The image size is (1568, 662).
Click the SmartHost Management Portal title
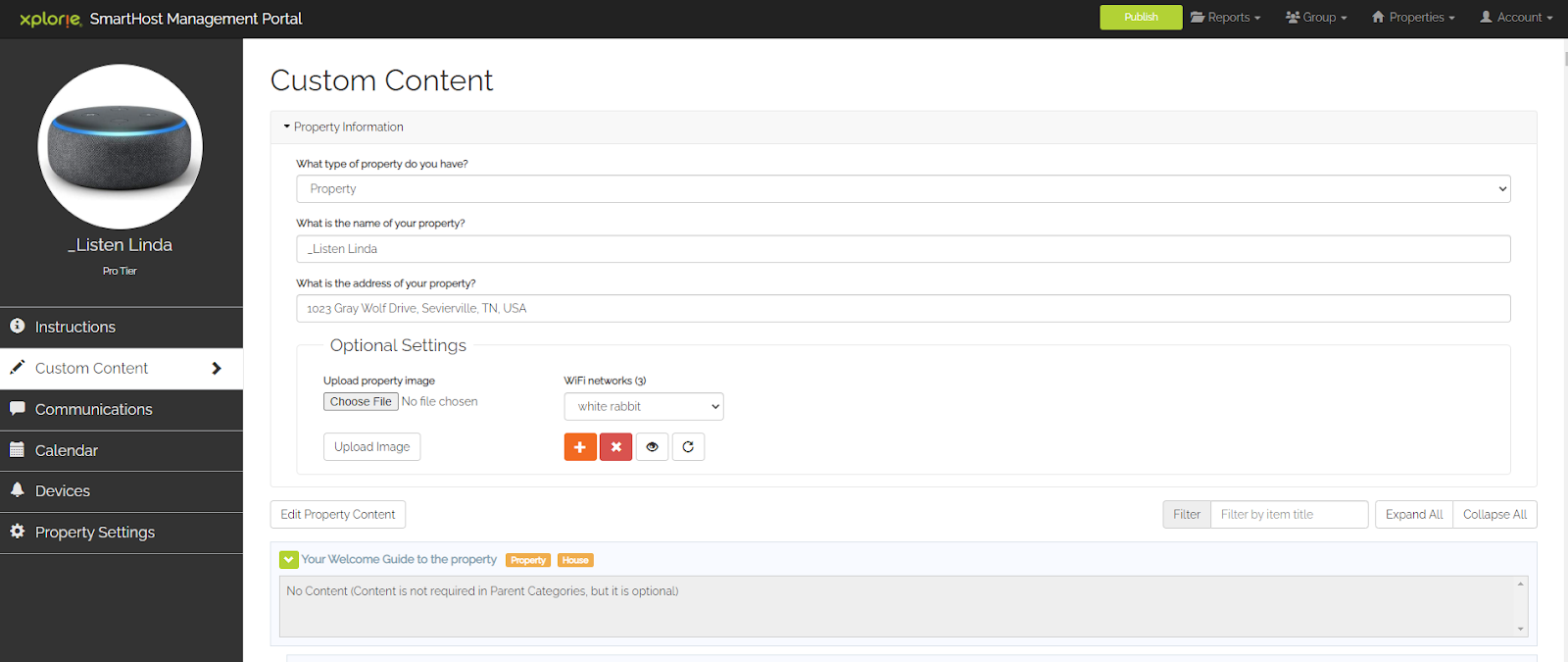point(196,19)
